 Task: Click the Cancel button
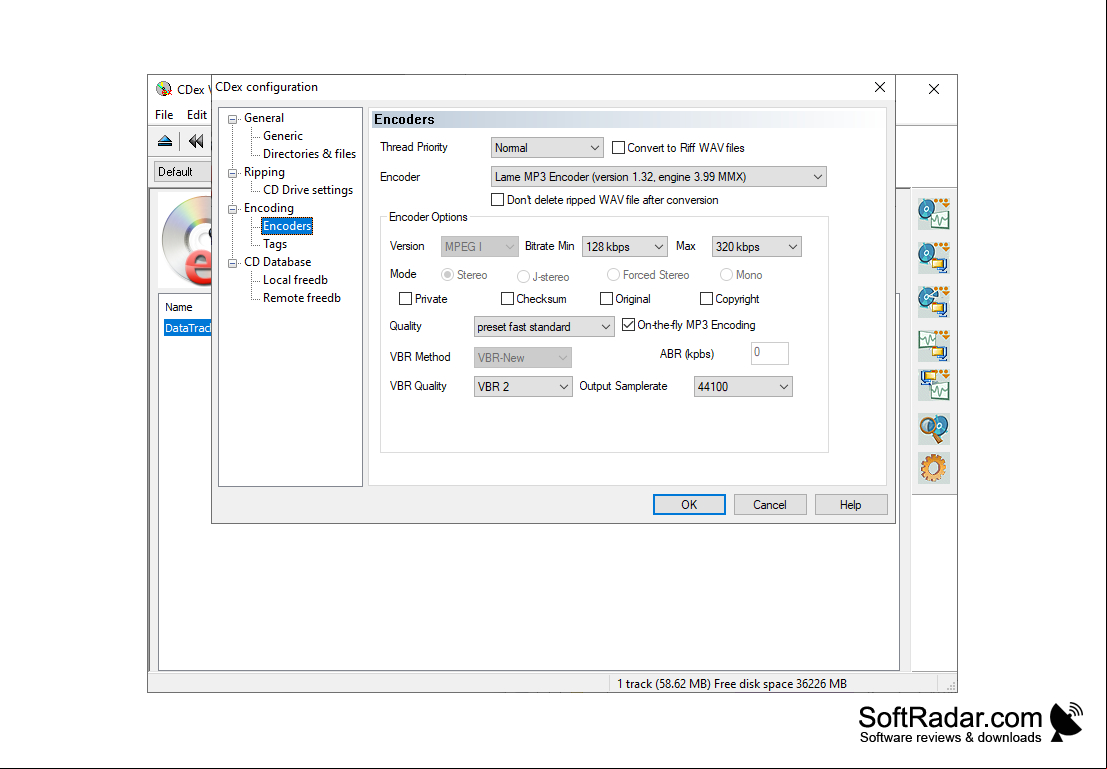click(770, 504)
